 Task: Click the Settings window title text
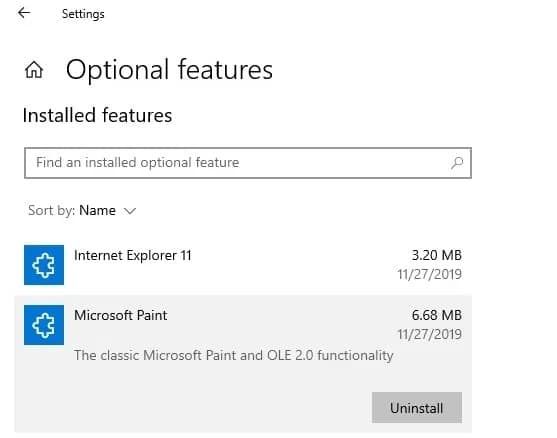point(83,14)
